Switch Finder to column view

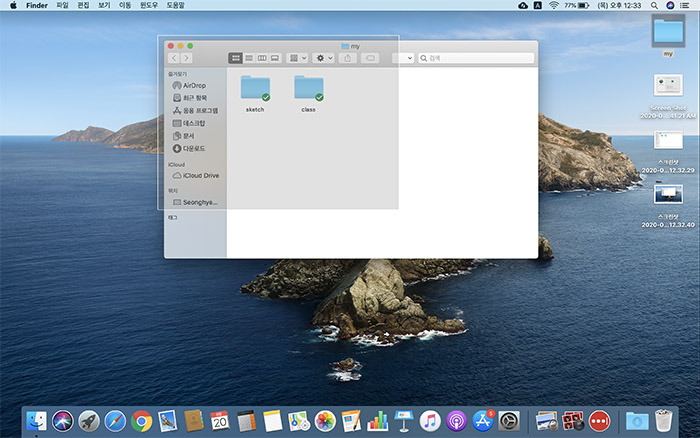coord(262,58)
